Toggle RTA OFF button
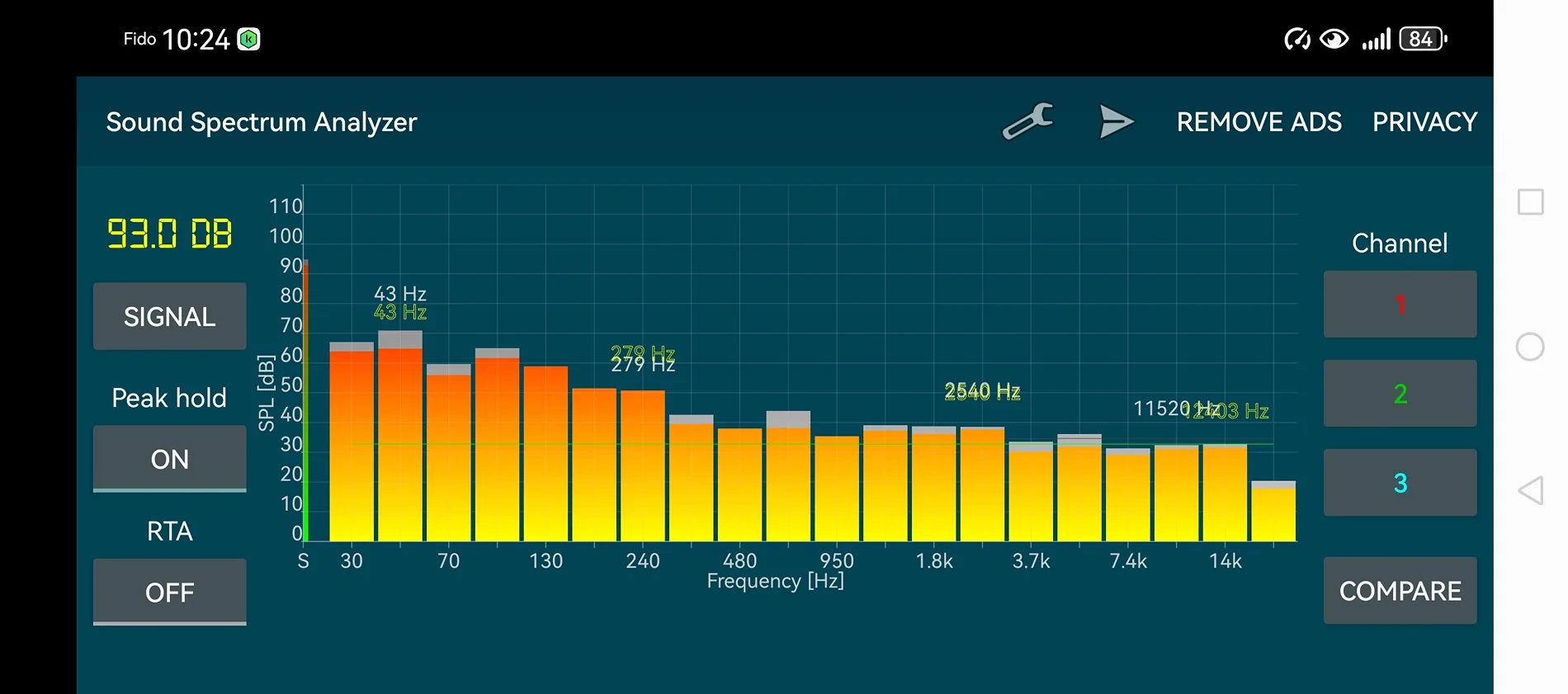The height and width of the screenshot is (694, 1568). pyautogui.click(x=170, y=592)
